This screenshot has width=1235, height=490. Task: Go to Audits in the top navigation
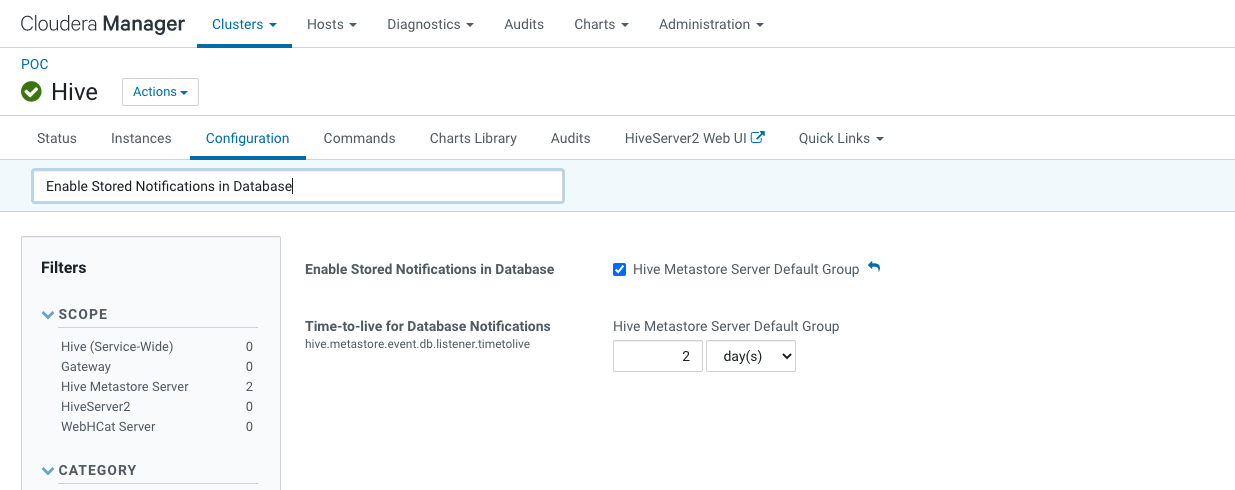pyautogui.click(x=524, y=24)
